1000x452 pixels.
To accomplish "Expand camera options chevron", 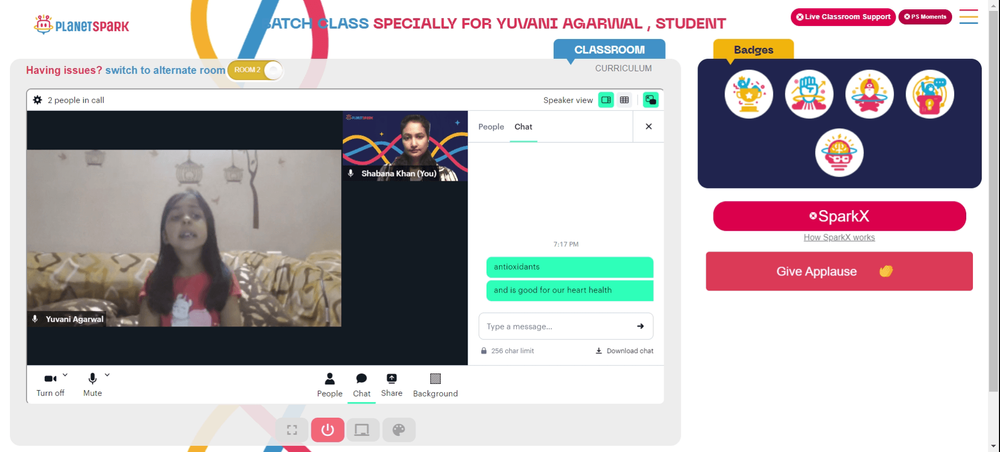I will (x=65, y=375).
